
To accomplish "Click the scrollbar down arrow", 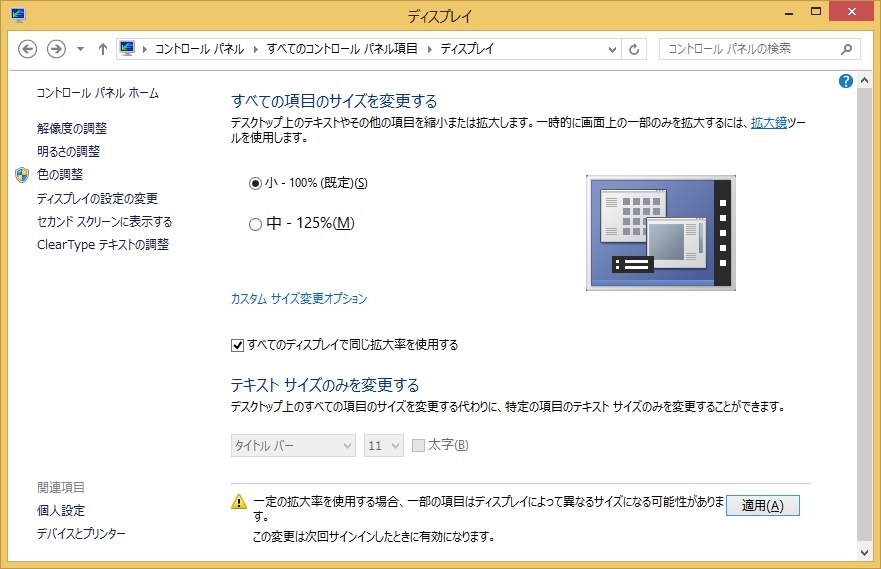I will pyautogui.click(x=864, y=553).
